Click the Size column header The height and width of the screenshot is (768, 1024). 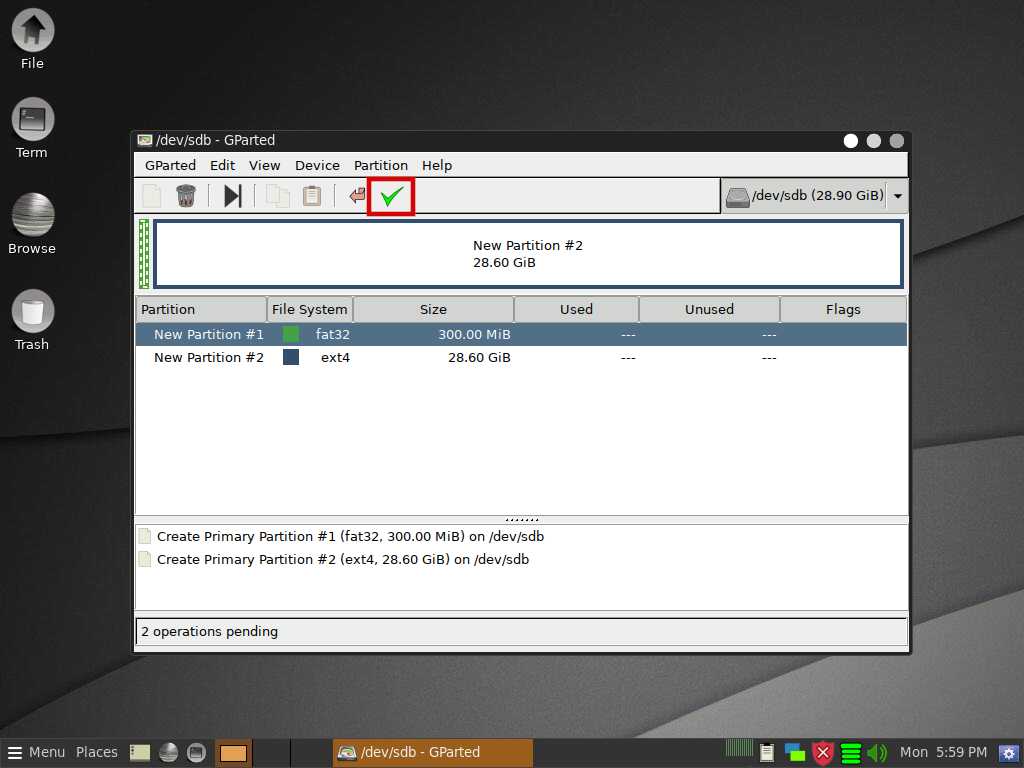coord(433,309)
